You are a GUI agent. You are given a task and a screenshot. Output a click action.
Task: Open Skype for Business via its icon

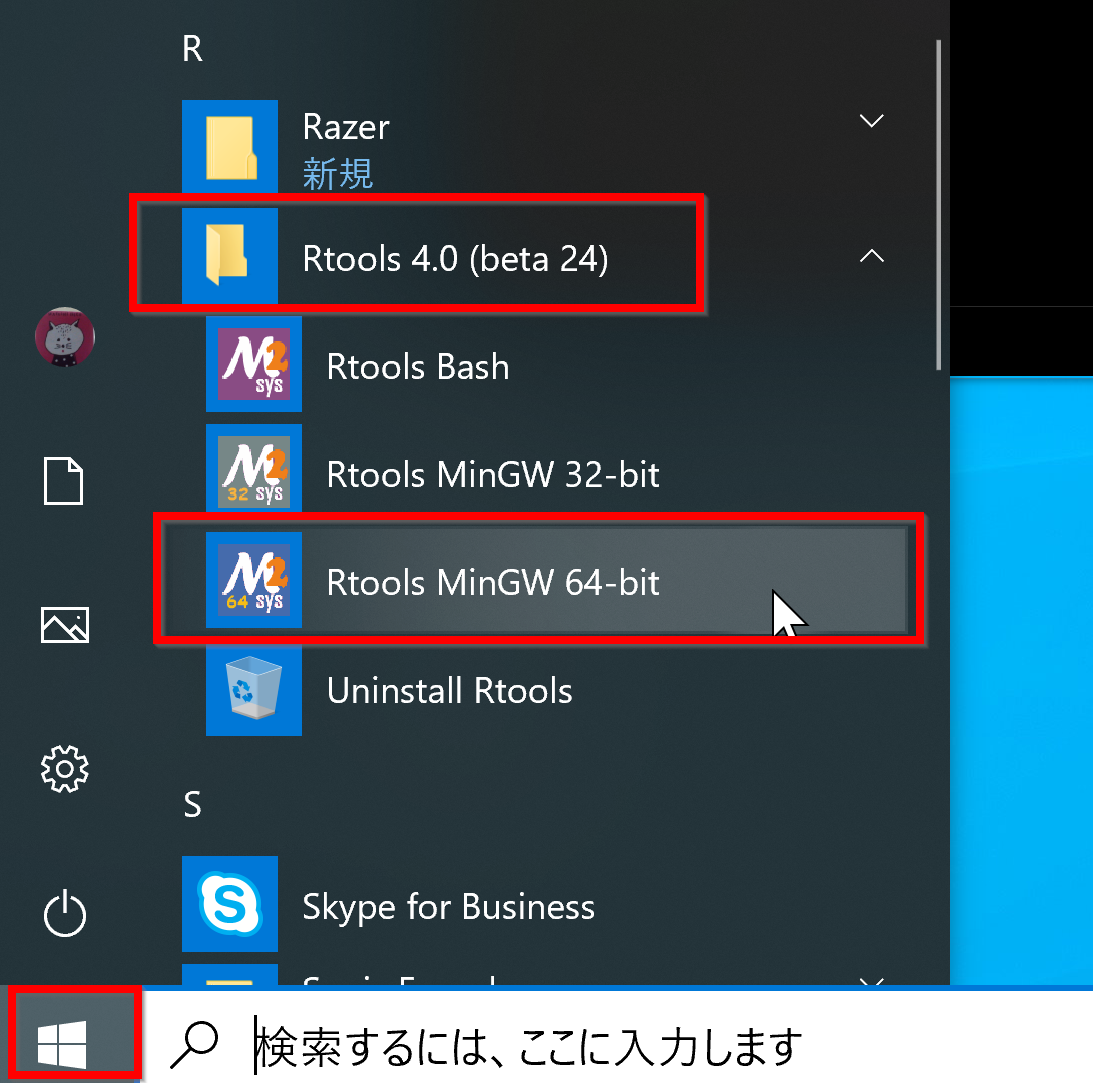click(x=230, y=904)
